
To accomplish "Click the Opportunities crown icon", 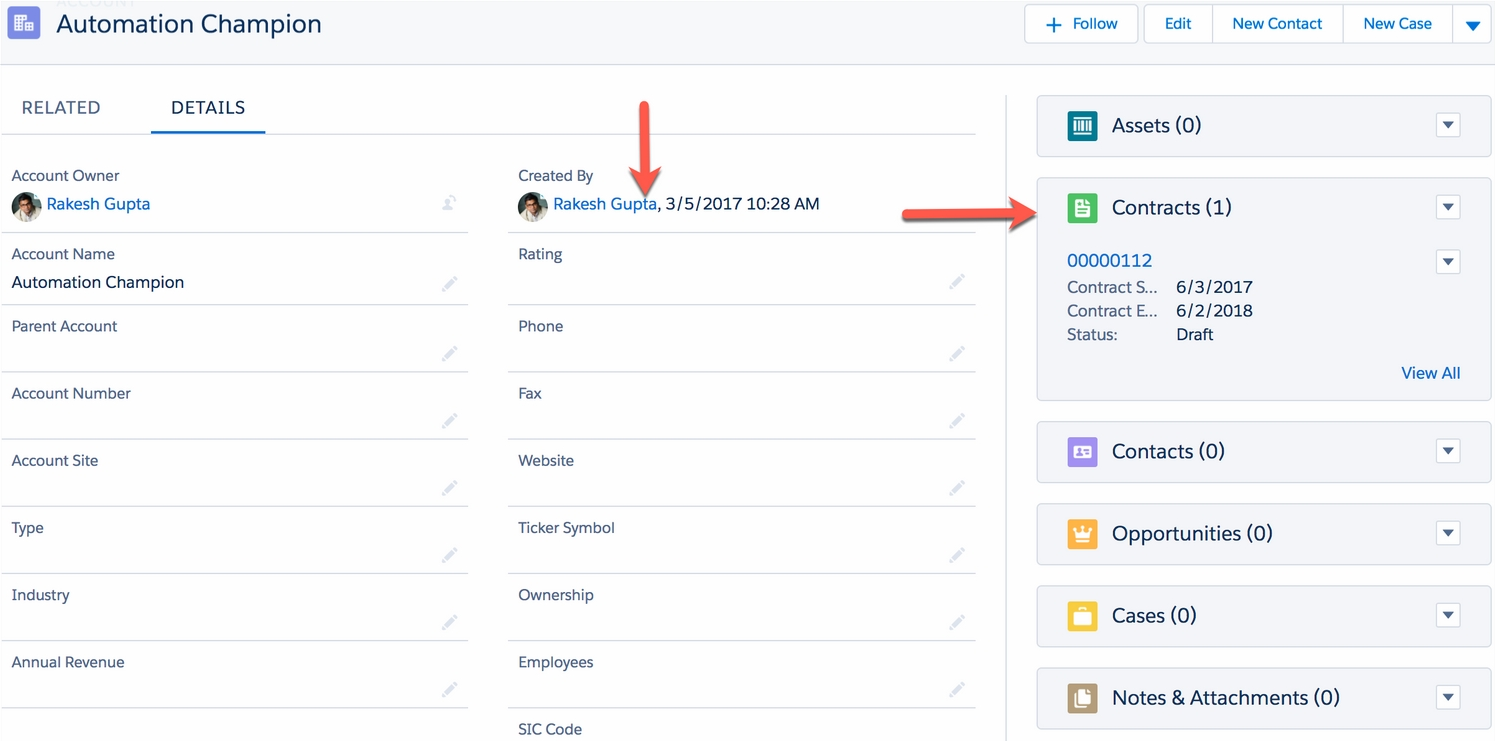I will tap(1082, 534).
